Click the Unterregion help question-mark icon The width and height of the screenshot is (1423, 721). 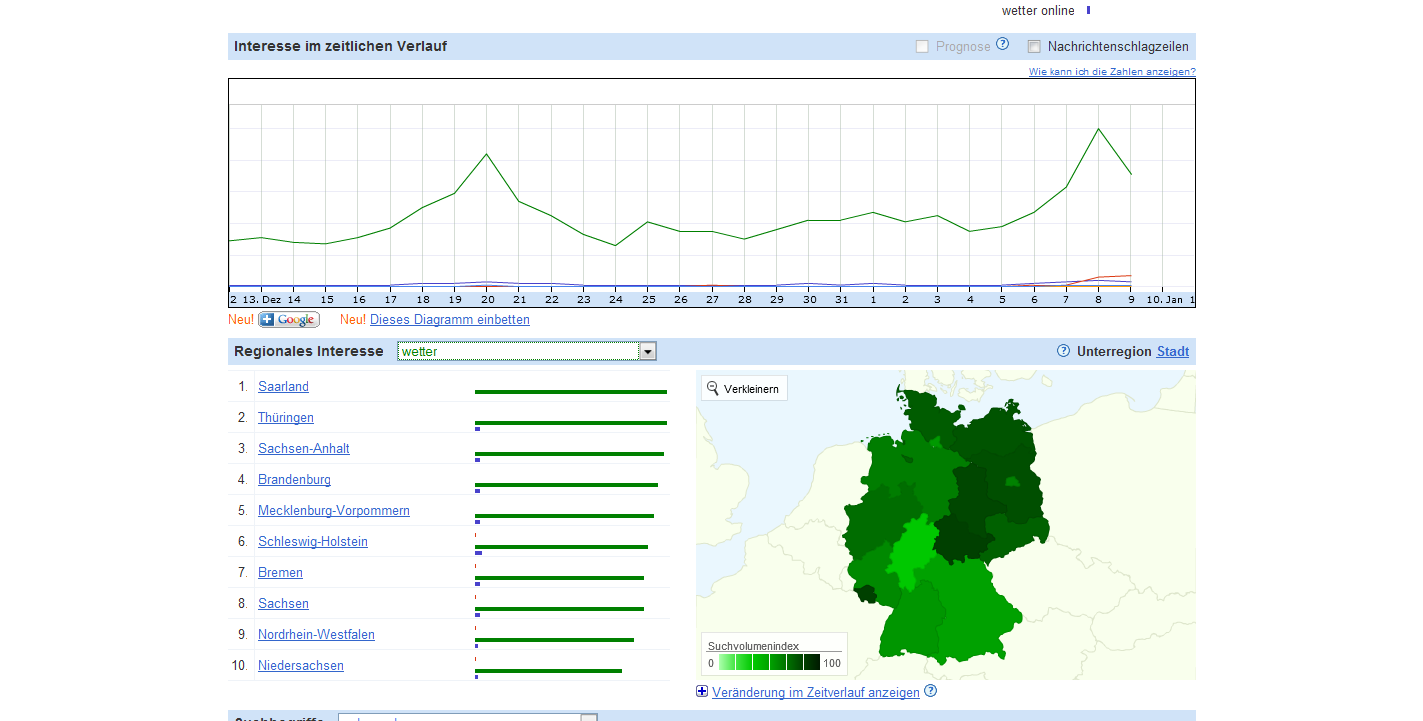(1064, 351)
